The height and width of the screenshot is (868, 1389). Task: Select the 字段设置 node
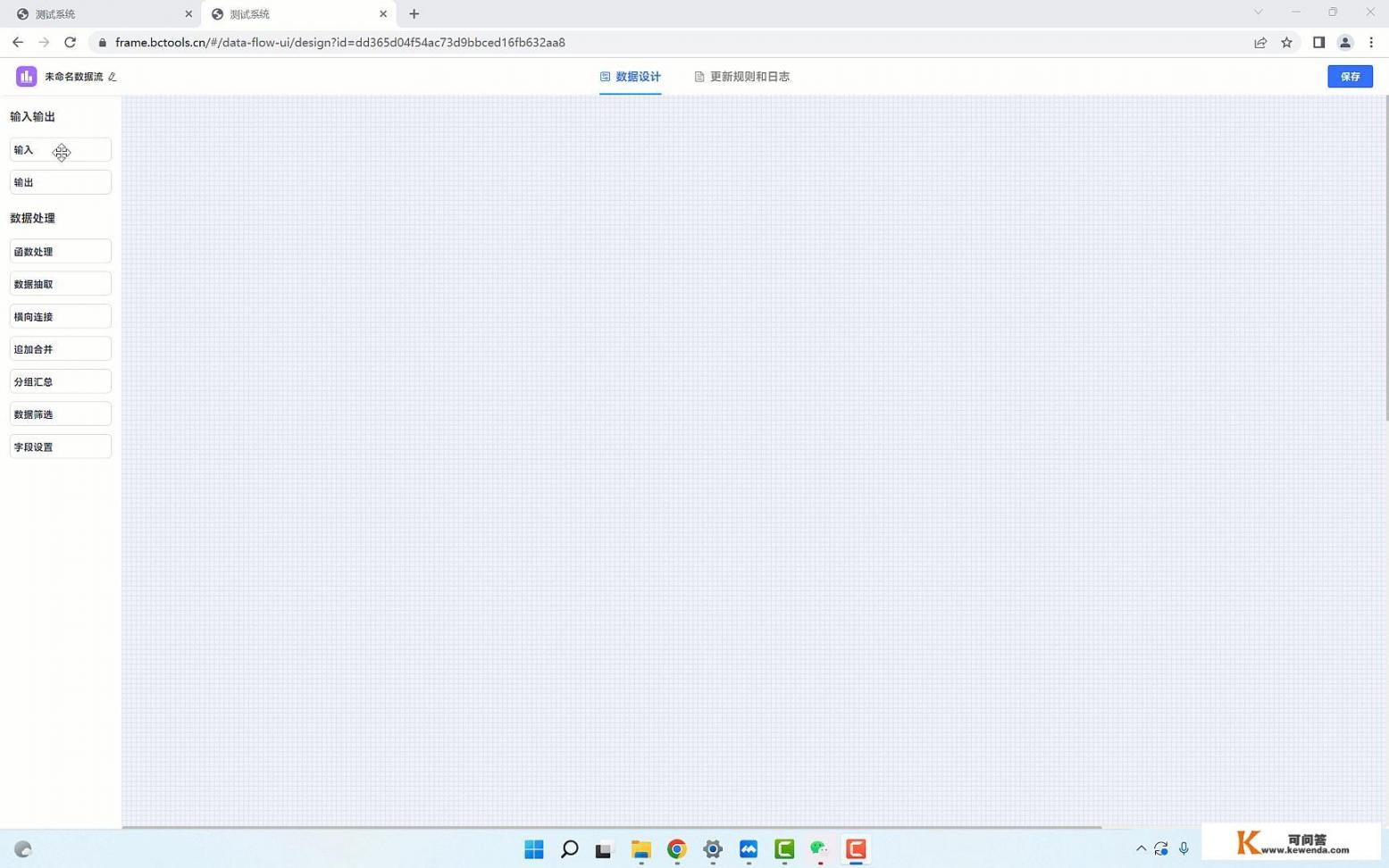coord(61,447)
